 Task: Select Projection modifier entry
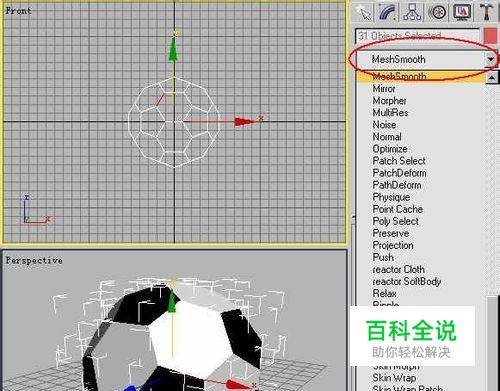pyautogui.click(x=393, y=245)
